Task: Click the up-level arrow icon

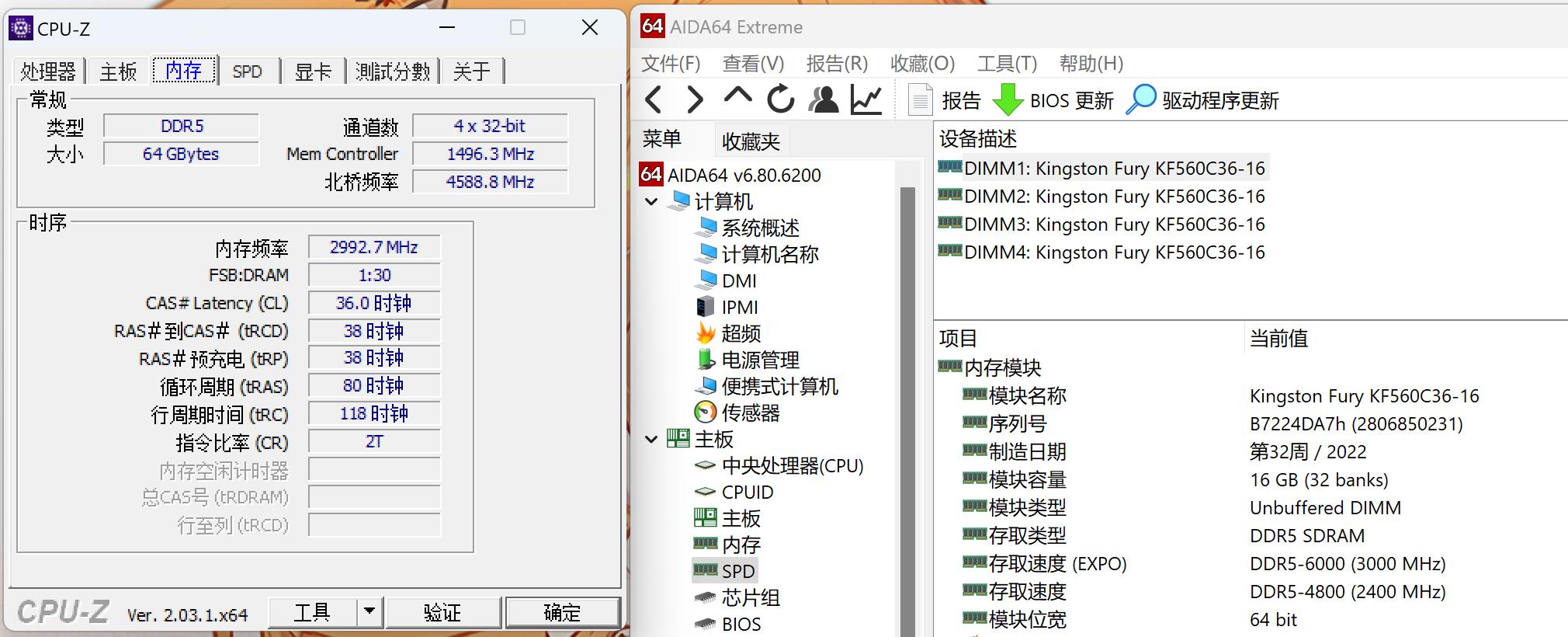Action: (x=737, y=97)
